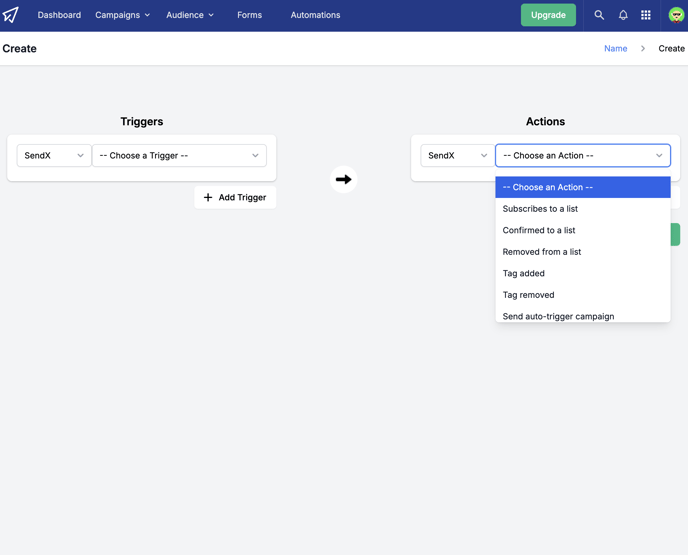This screenshot has height=555, width=688.
Task: Open the Automations page
Action: point(315,15)
